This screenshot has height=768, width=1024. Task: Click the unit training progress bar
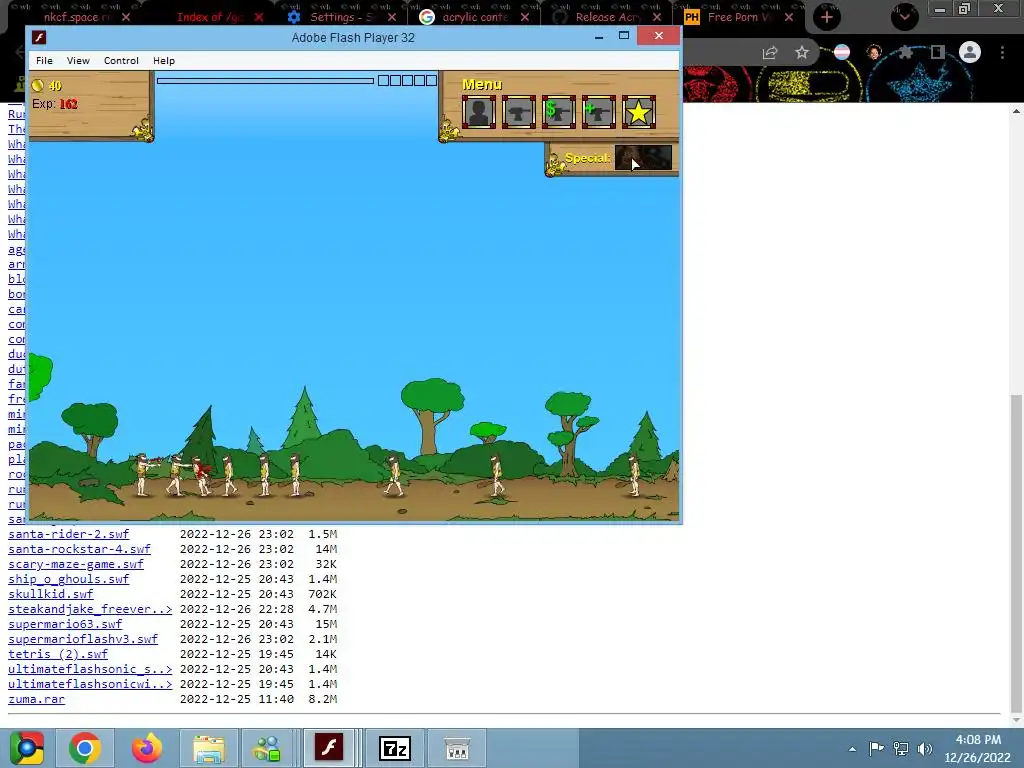click(265, 81)
